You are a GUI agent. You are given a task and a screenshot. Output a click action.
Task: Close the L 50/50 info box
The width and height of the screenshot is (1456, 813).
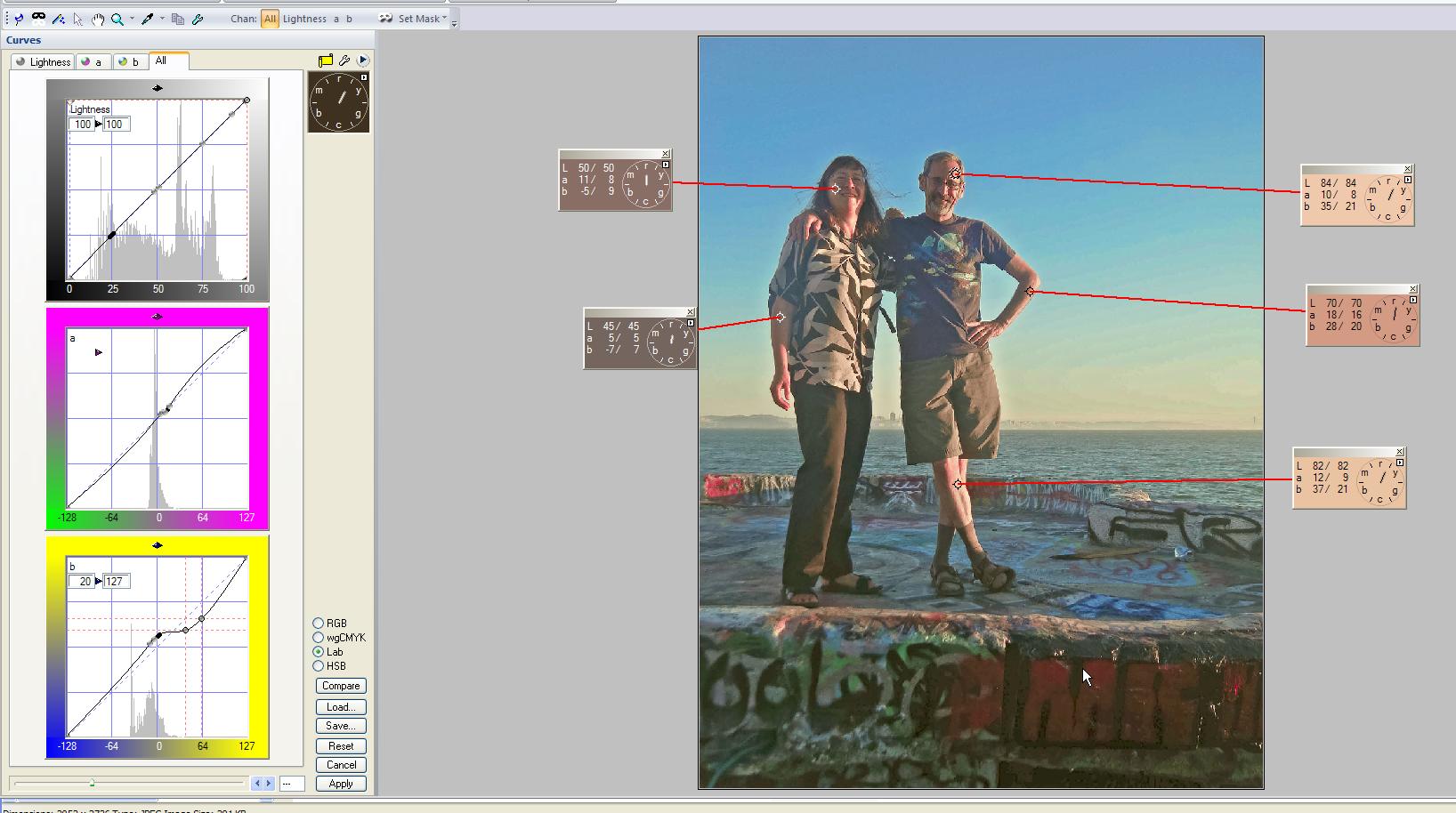click(666, 154)
